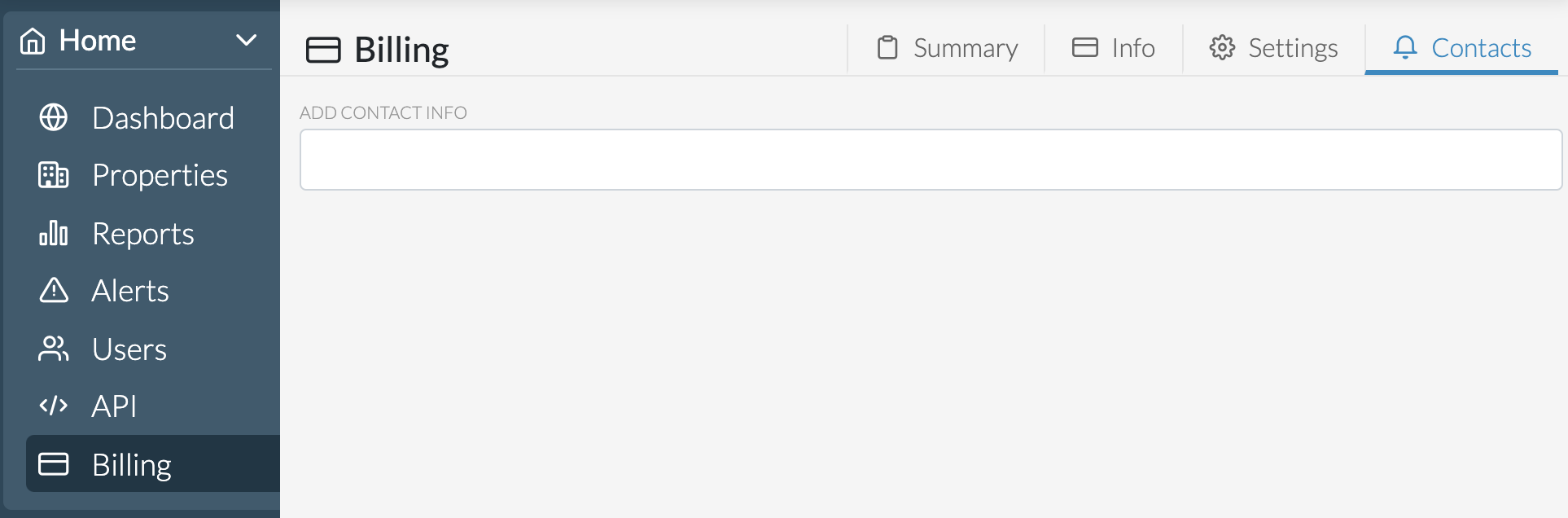Switch to the Settings tab

click(1293, 48)
